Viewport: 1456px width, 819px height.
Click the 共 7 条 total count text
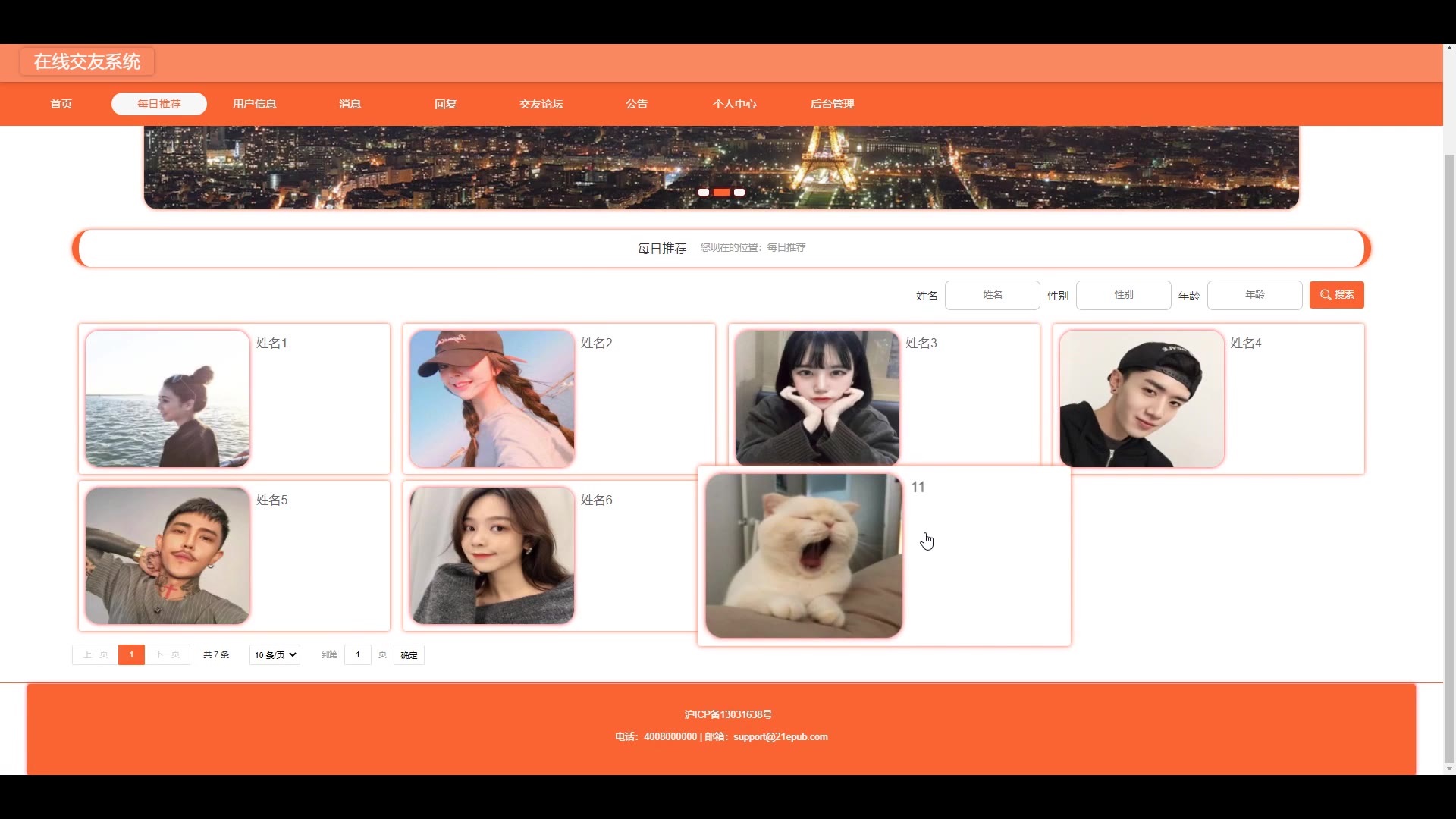216,654
